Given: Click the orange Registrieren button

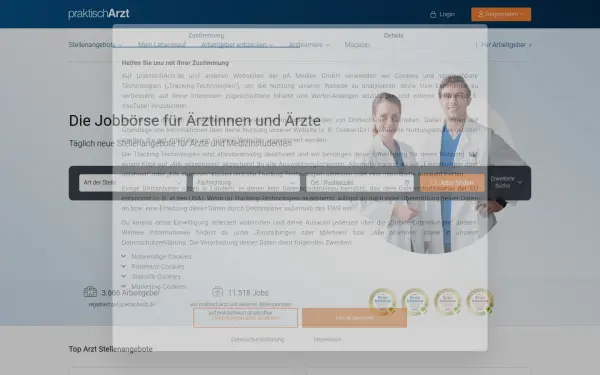Looking at the screenshot, I should [x=501, y=14].
